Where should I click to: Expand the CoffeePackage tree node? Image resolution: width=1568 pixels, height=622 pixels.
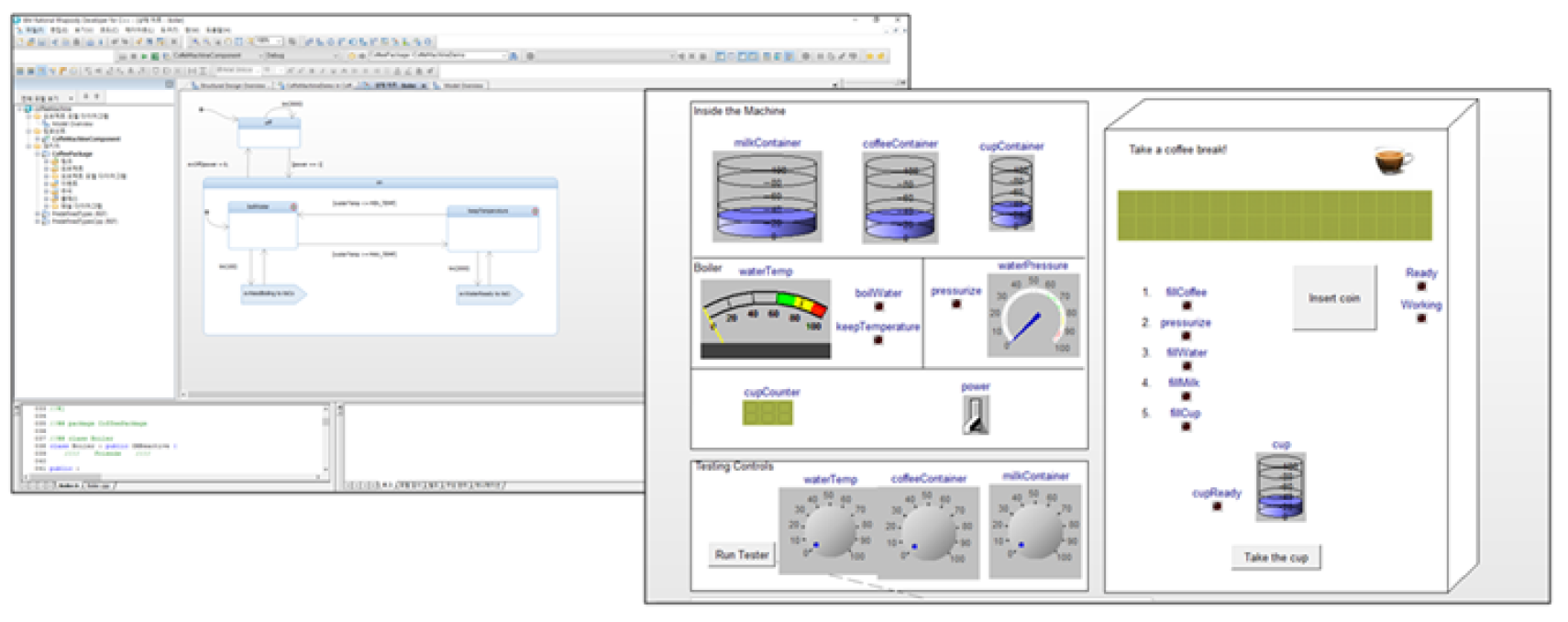[x=39, y=154]
